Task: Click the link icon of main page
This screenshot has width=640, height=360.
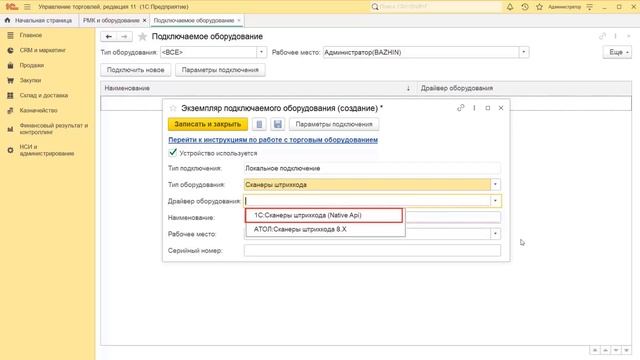Action: coord(602,36)
